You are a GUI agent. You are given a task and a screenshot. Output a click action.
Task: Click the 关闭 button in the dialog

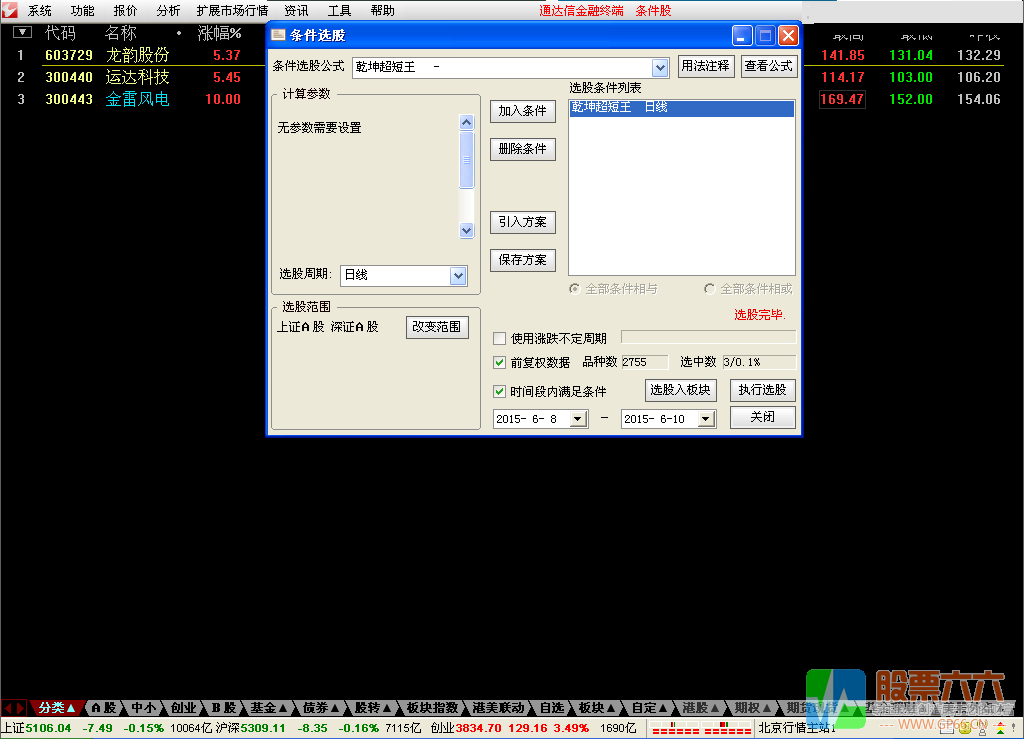[x=763, y=417]
